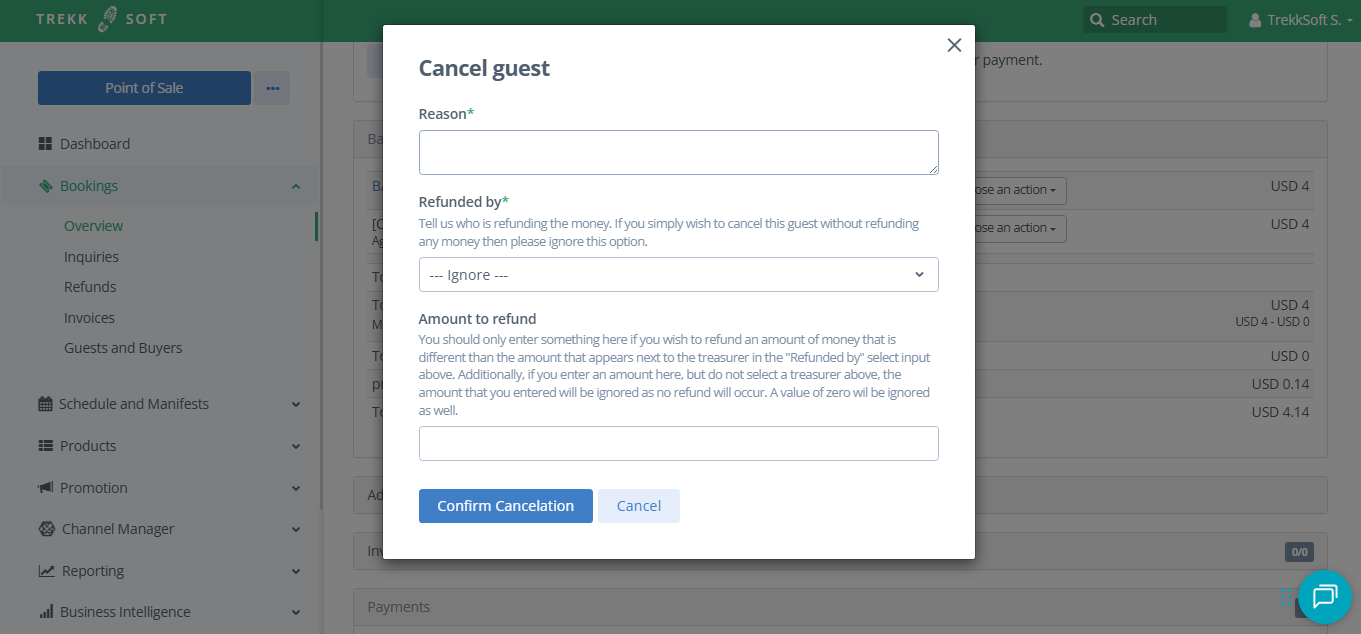Click into the Reason text area
The image size is (1361, 634).
[678, 153]
